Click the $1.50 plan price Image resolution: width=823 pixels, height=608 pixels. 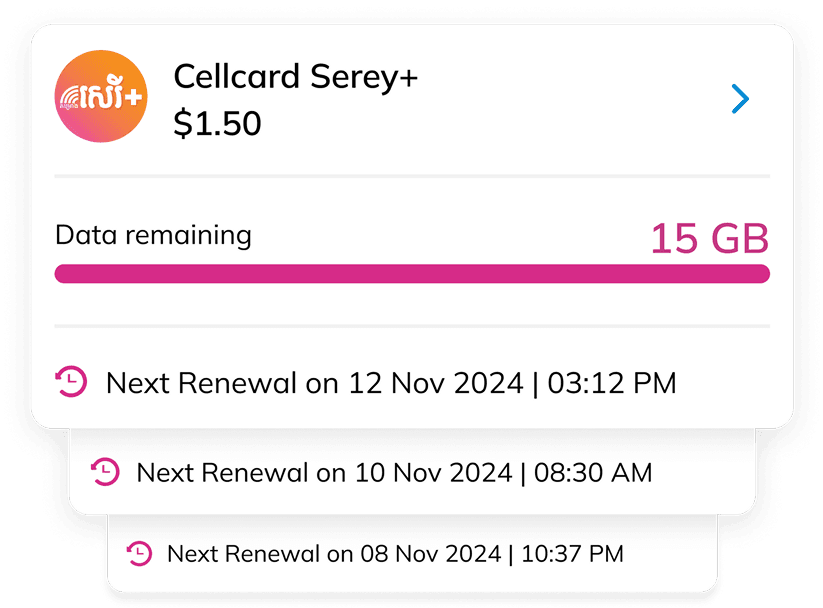click(x=217, y=123)
